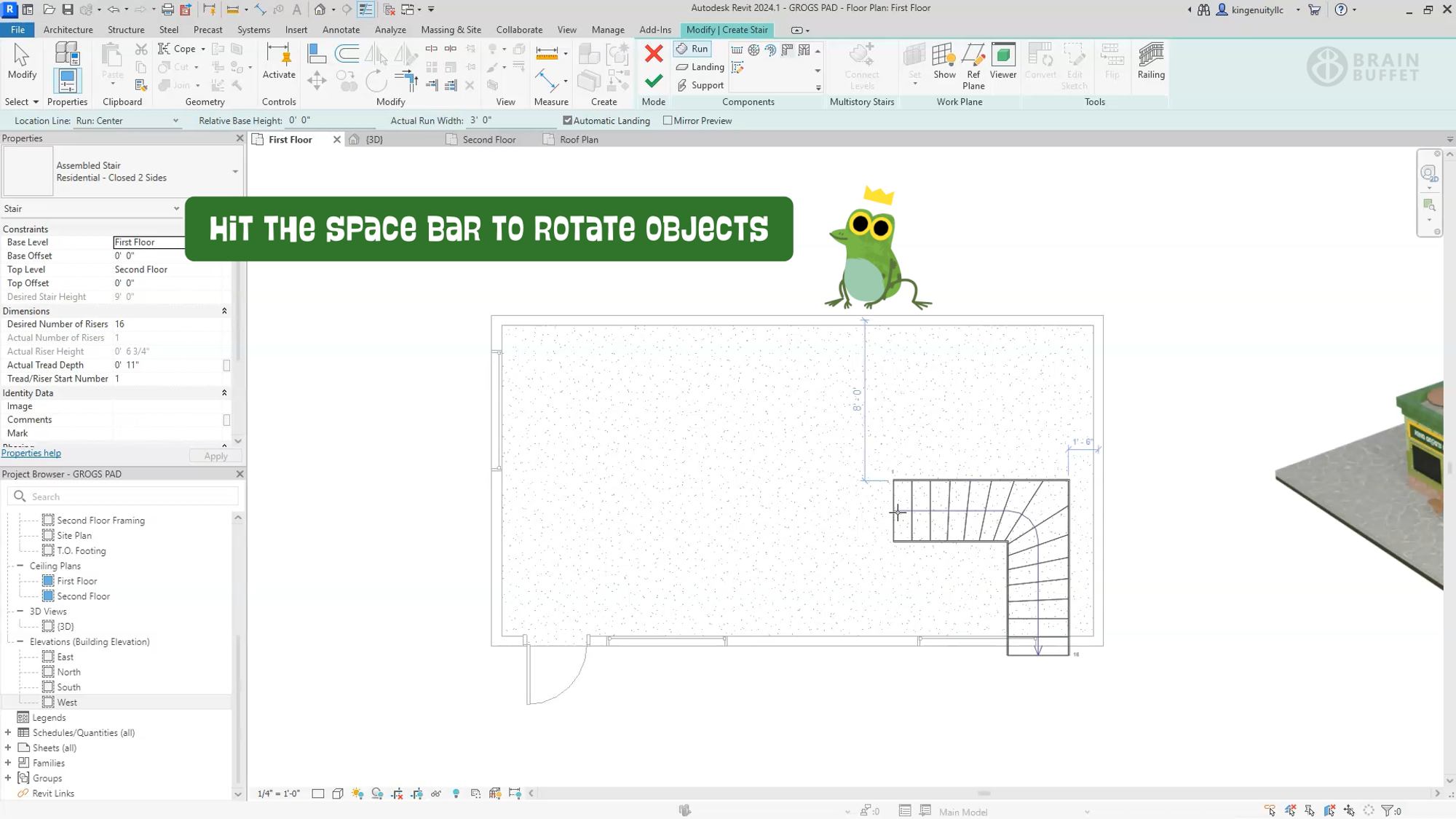1456x819 pixels.
Task: Toggle sun path in the view control bar
Action: [x=357, y=794]
